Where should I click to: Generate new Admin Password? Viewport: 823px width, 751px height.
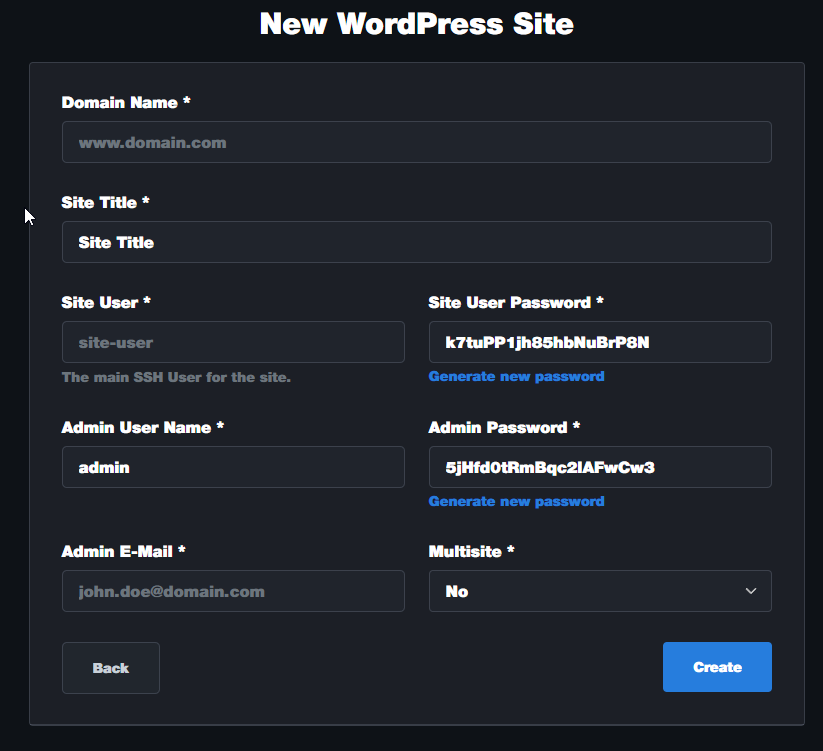pos(516,501)
